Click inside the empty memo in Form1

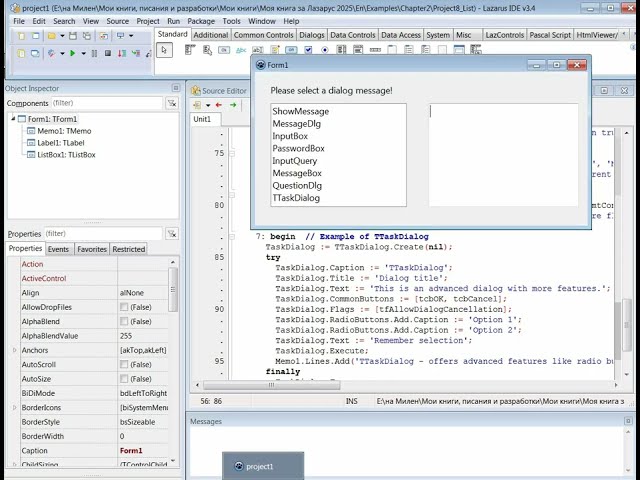point(503,155)
